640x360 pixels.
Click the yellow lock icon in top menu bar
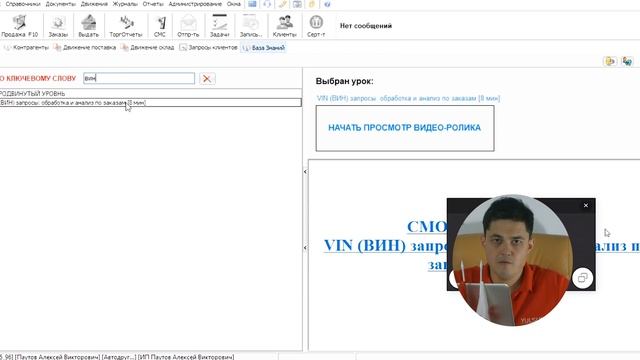coord(312,4)
